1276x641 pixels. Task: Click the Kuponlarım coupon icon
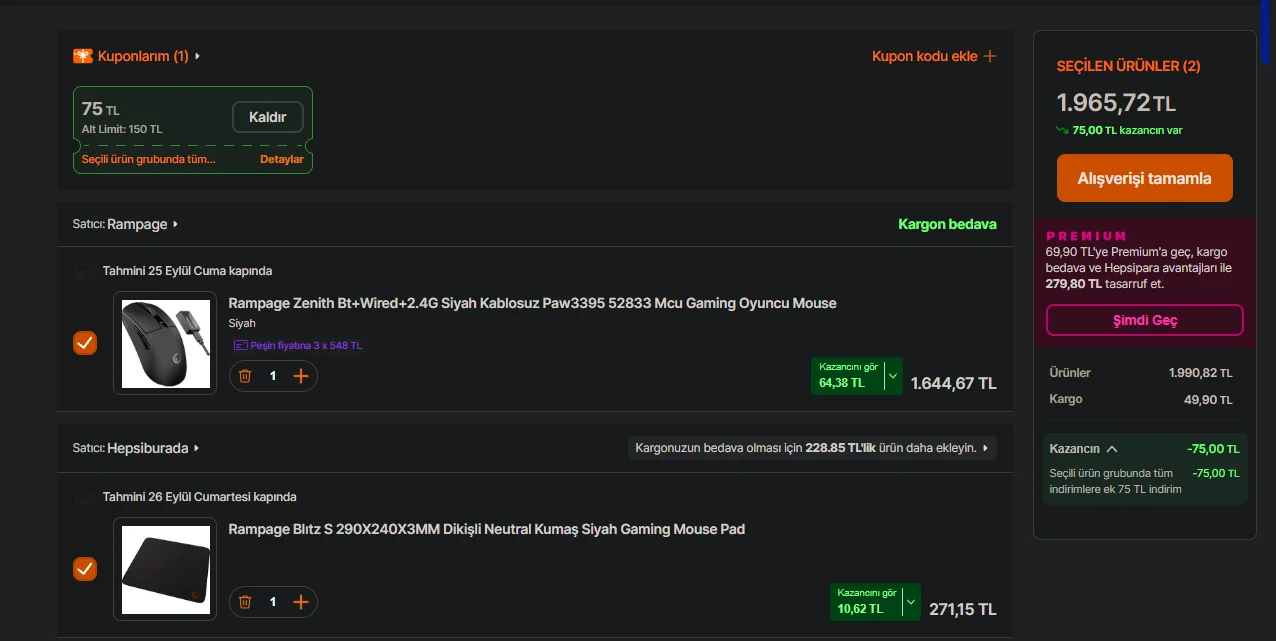point(83,56)
